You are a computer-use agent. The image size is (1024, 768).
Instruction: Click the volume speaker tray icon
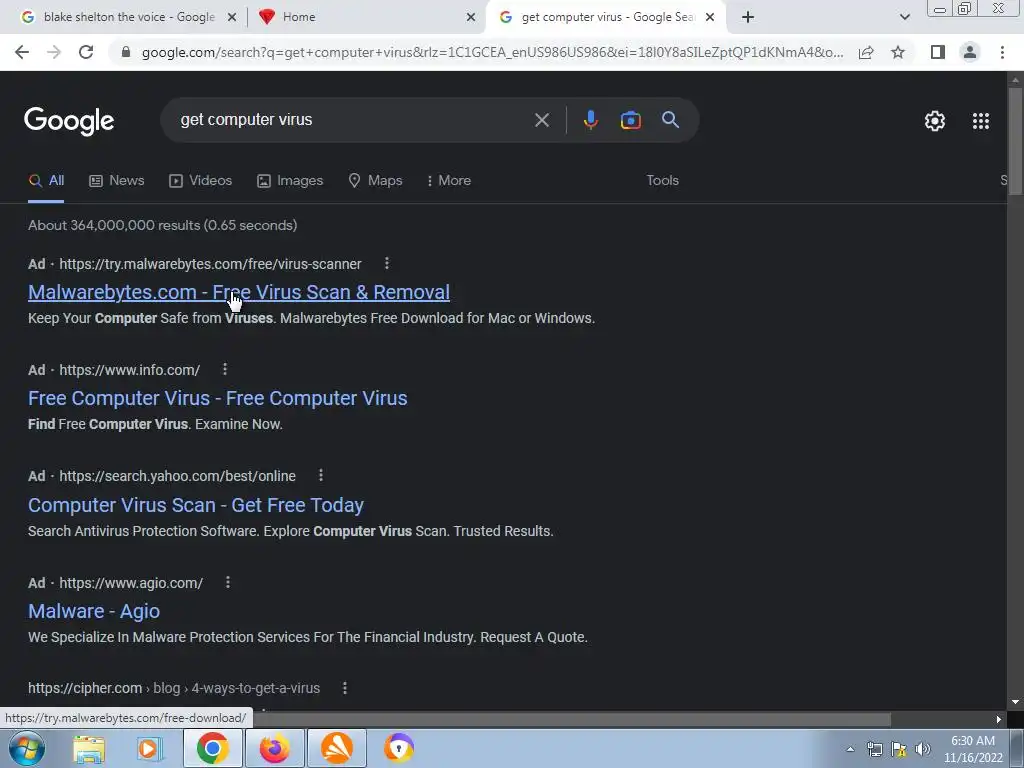[x=923, y=749]
